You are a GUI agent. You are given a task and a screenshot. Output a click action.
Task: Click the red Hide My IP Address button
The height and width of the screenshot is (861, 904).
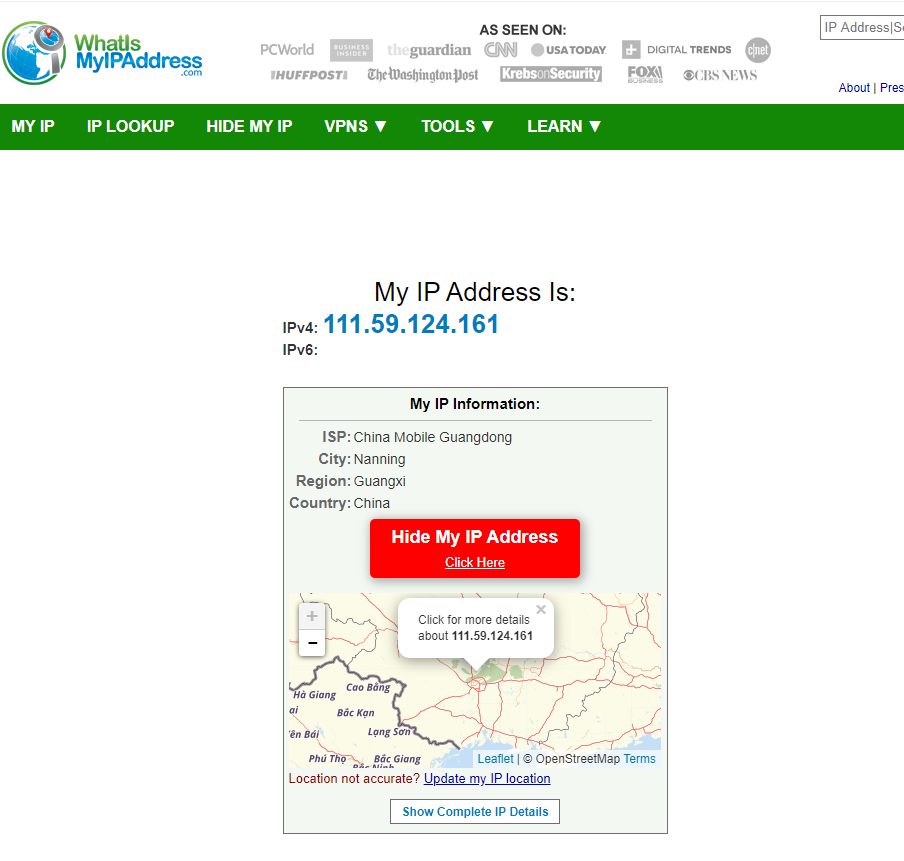click(474, 548)
